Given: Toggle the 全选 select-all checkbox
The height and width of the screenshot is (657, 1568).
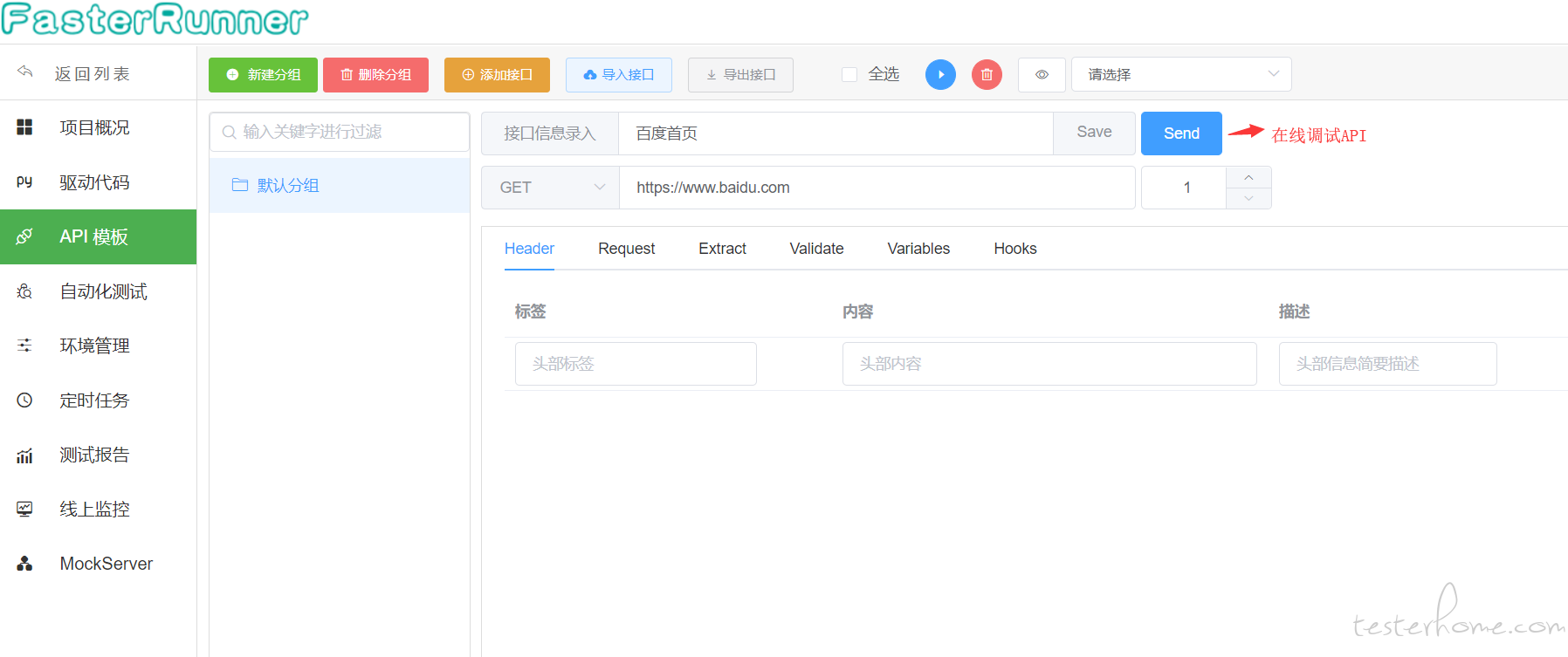Looking at the screenshot, I should pyautogui.click(x=849, y=74).
